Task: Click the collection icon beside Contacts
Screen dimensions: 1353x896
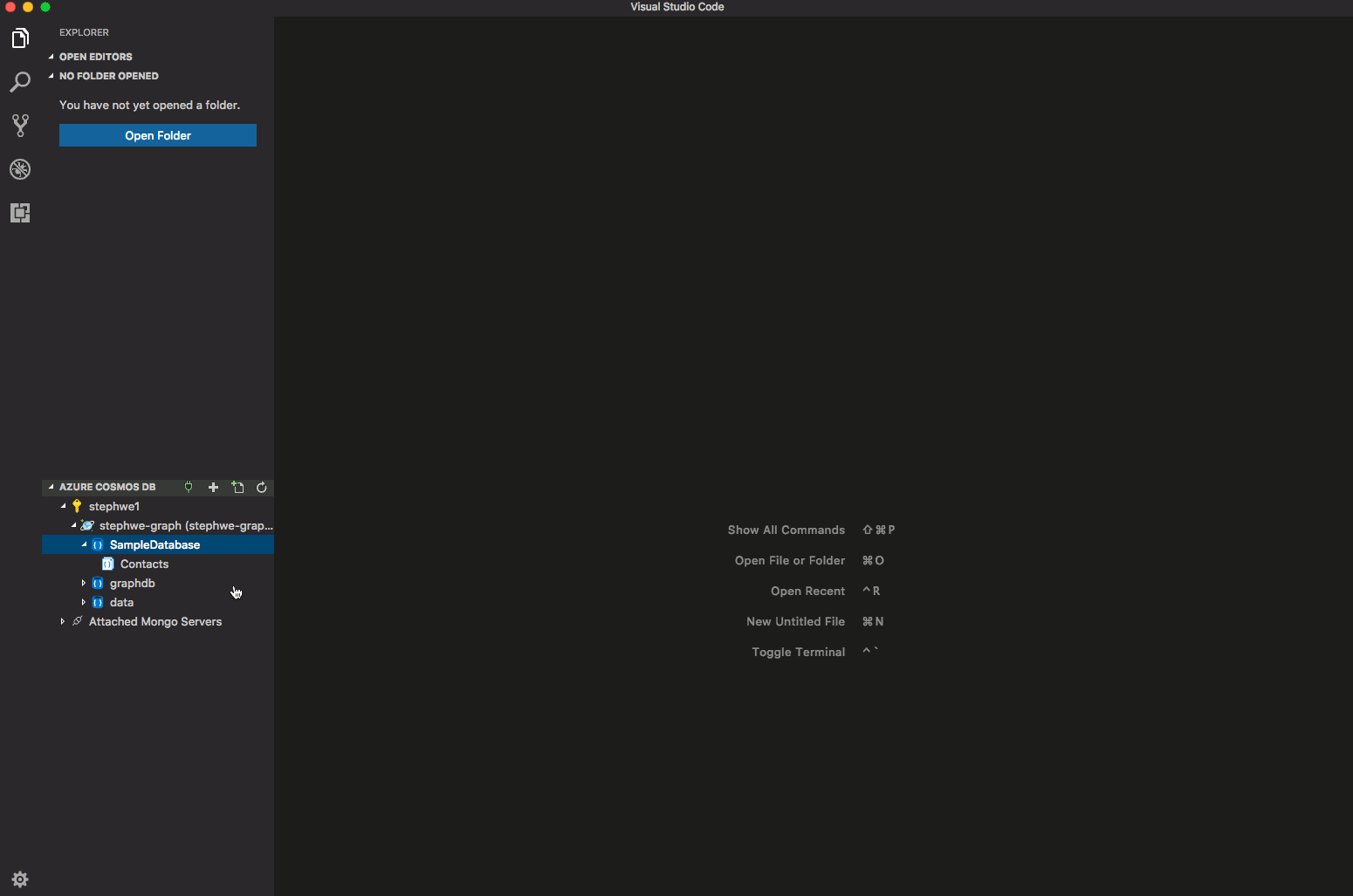Action: click(x=108, y=564)
